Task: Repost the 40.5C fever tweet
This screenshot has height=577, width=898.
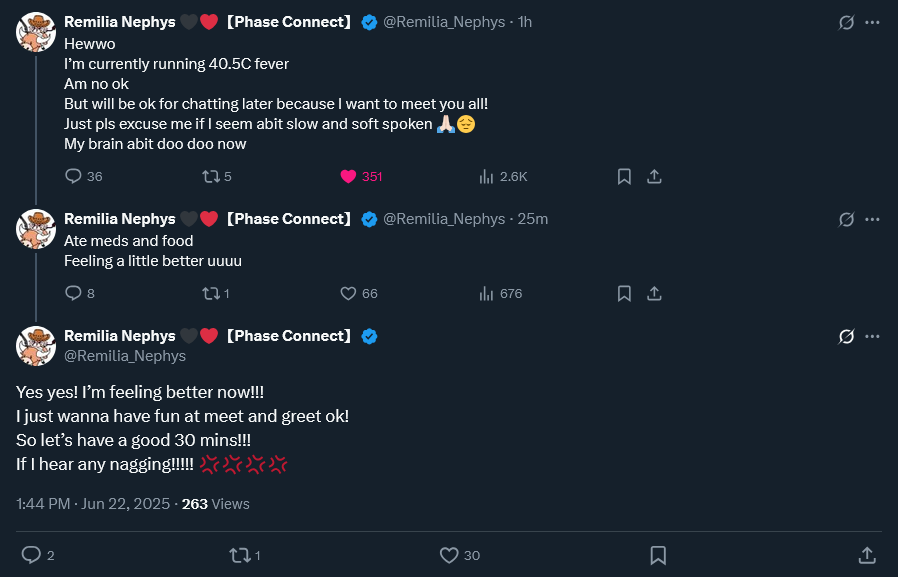Action: pos(210,176)
